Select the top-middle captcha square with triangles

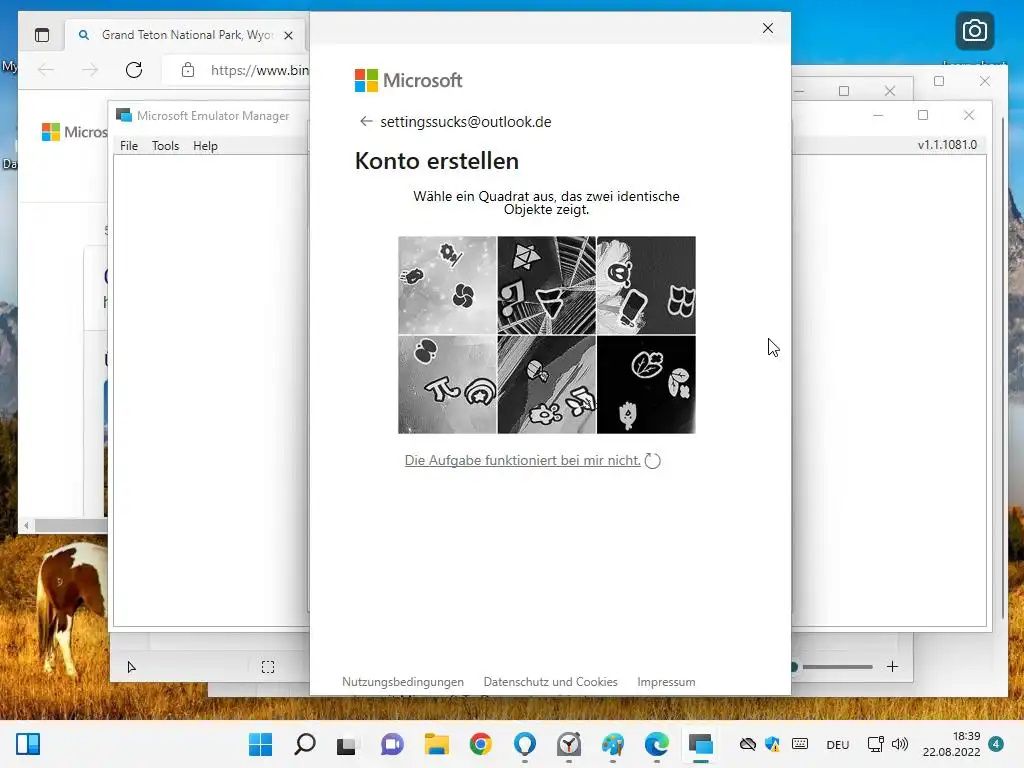pyautogui.click(x=547, y=285)
